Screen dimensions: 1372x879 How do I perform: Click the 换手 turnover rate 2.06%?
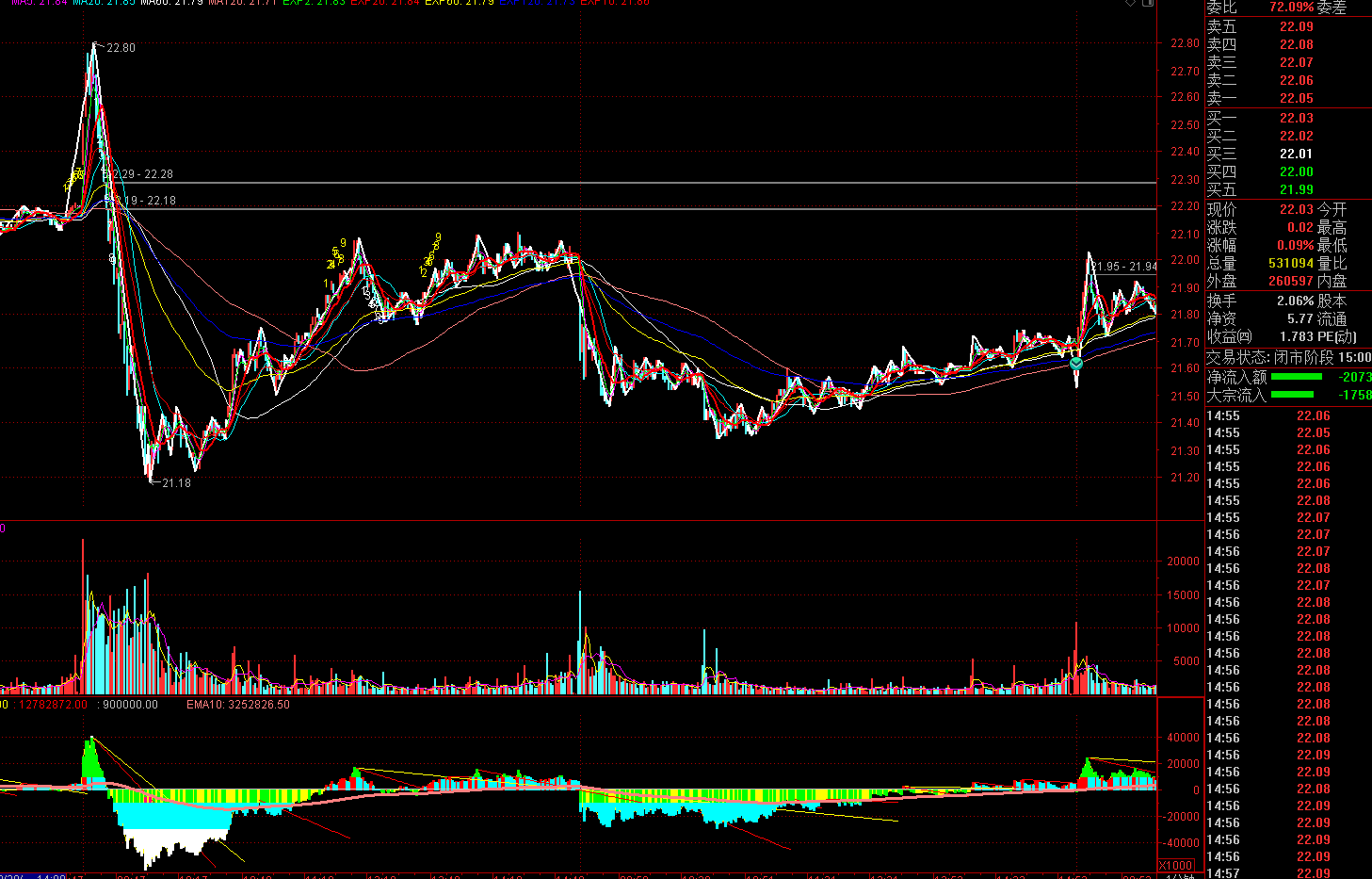(1295, 301)
